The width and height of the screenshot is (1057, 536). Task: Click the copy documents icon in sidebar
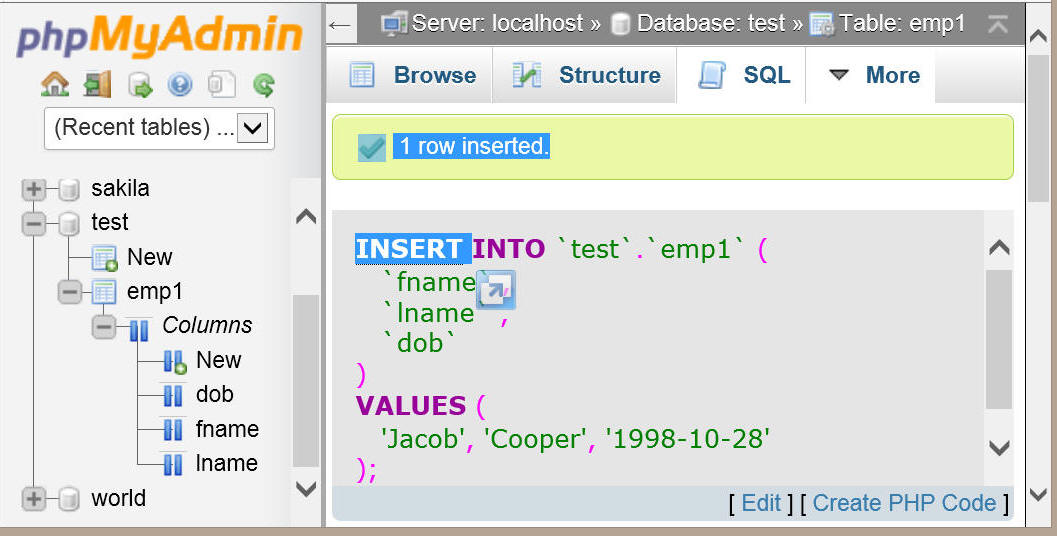[x=221, y=85]
